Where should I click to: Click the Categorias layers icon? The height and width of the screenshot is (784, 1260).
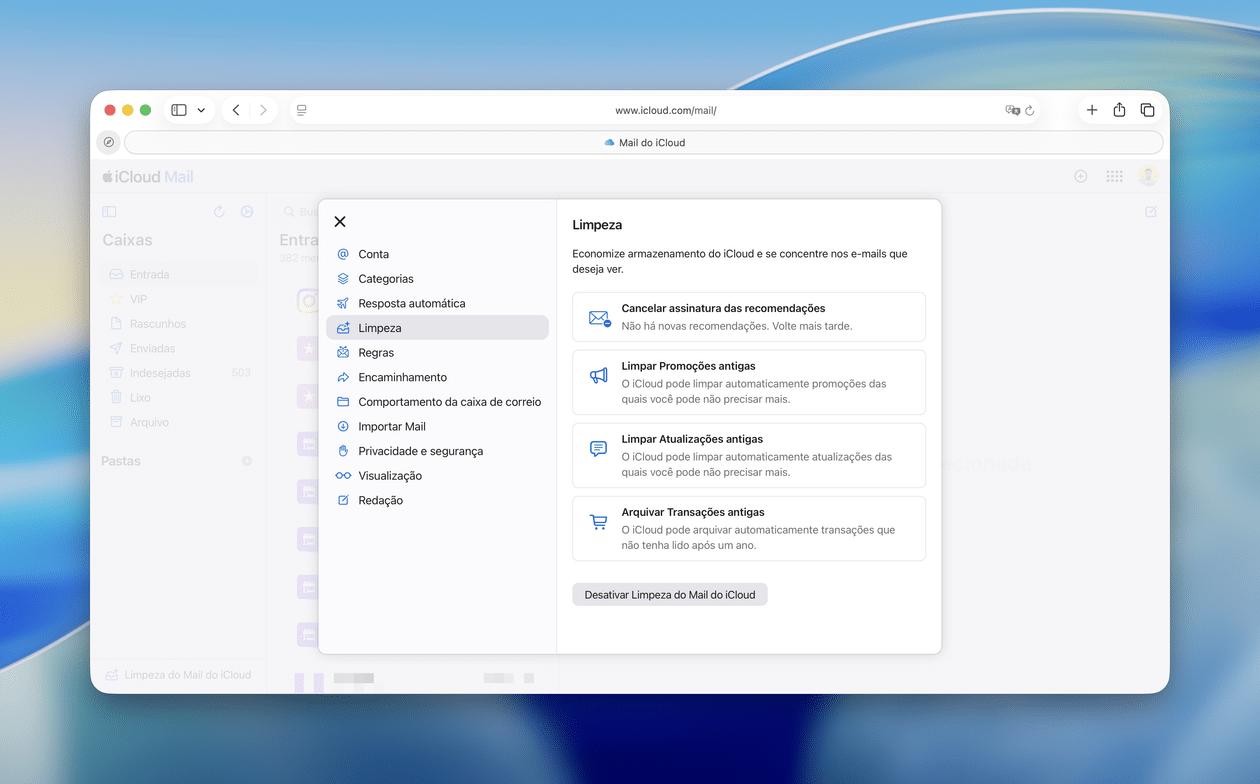tap(343, 279)
